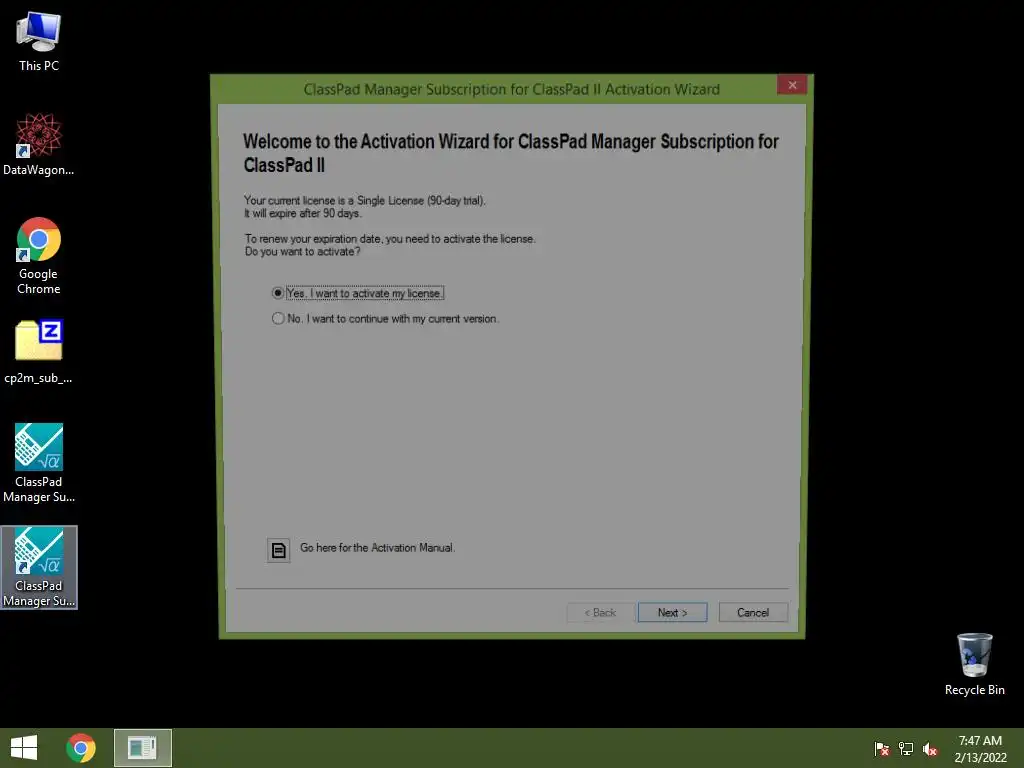This screenshot has height=768, width=1024.
Task: Close the Activation Wizard window
Action: click(792, 85)
